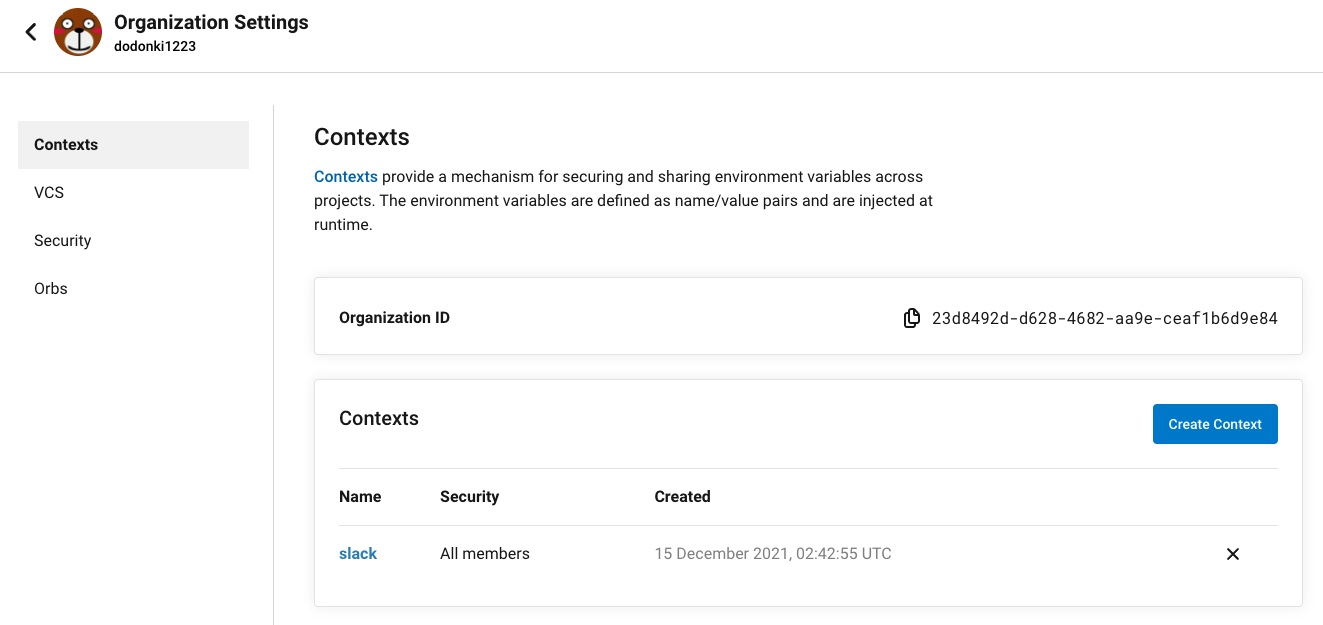Click the Name column header
The height and width of the screenshot is (625, 1323).
pos(360,496)
